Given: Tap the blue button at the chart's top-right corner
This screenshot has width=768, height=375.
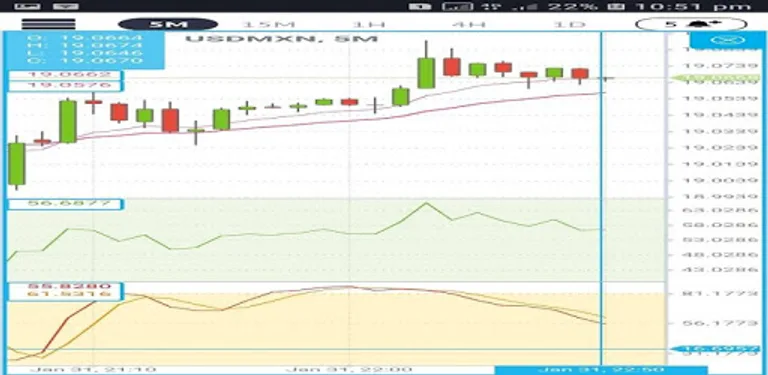Looking at the screenshot, I should [727, 40].
